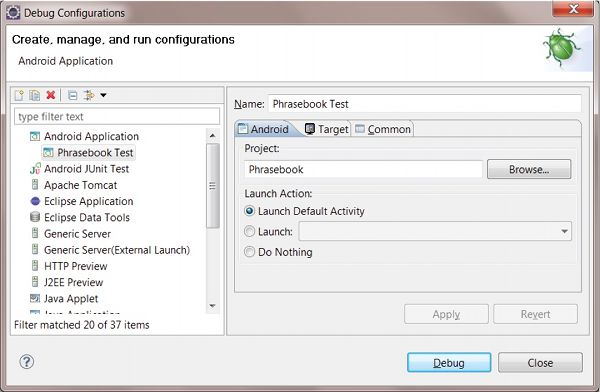Select J2EE Preview entry

pyautogui.click(x=73, y=282)
